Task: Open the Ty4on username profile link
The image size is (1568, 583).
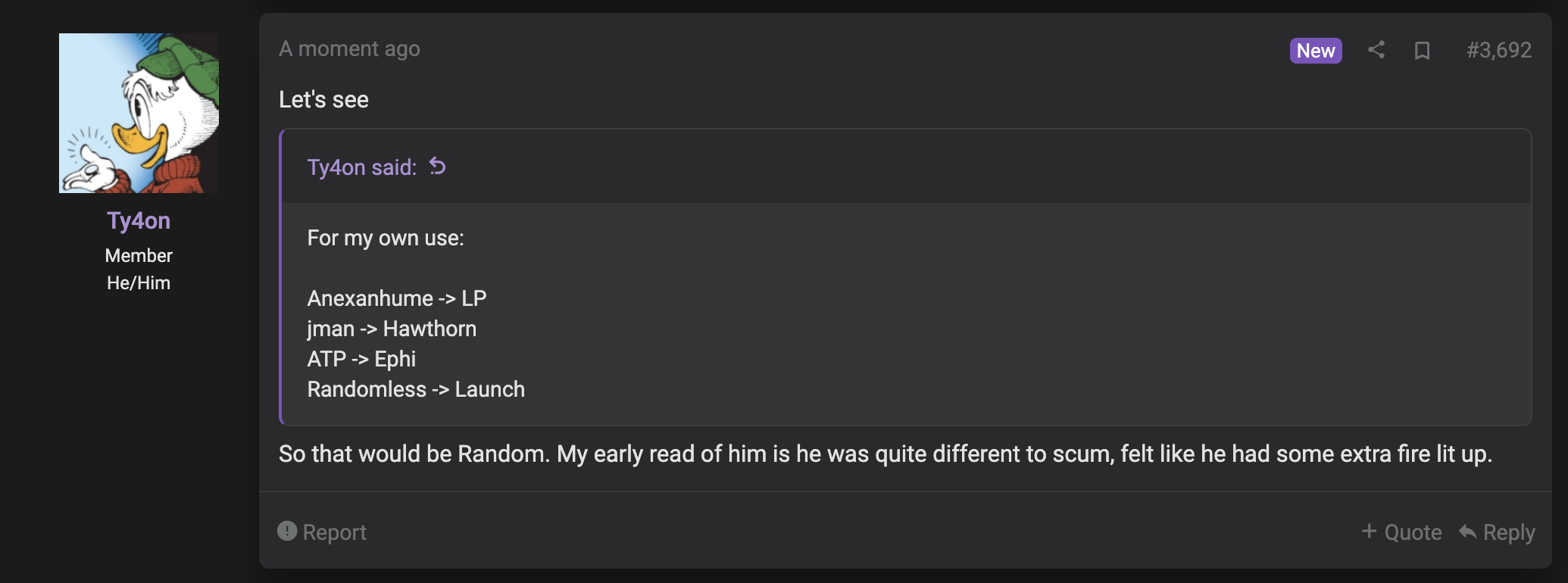Action: pyautogui.click(x=139, y=220)
